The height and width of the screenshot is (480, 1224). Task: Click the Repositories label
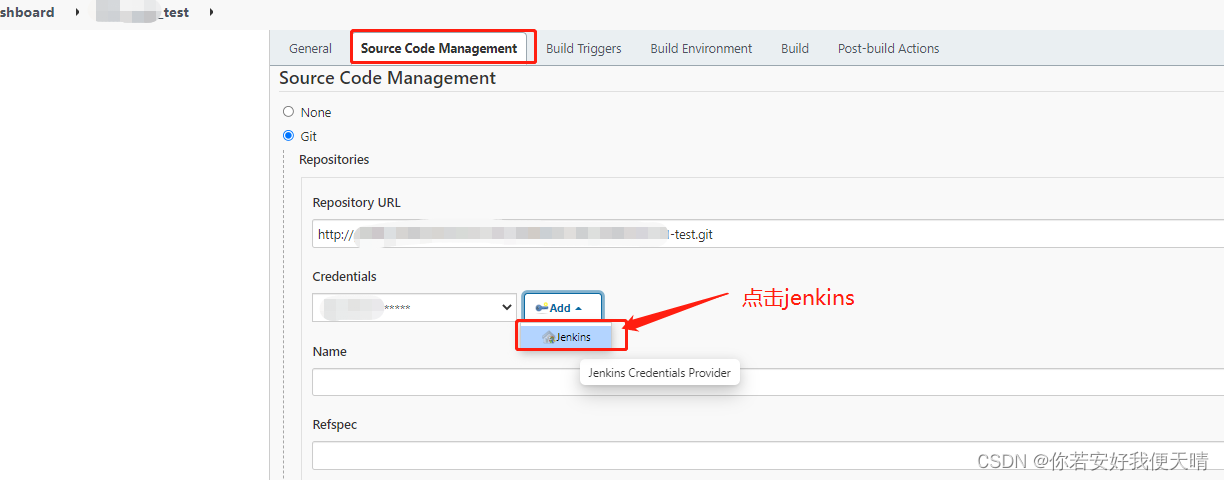point(334,159)
